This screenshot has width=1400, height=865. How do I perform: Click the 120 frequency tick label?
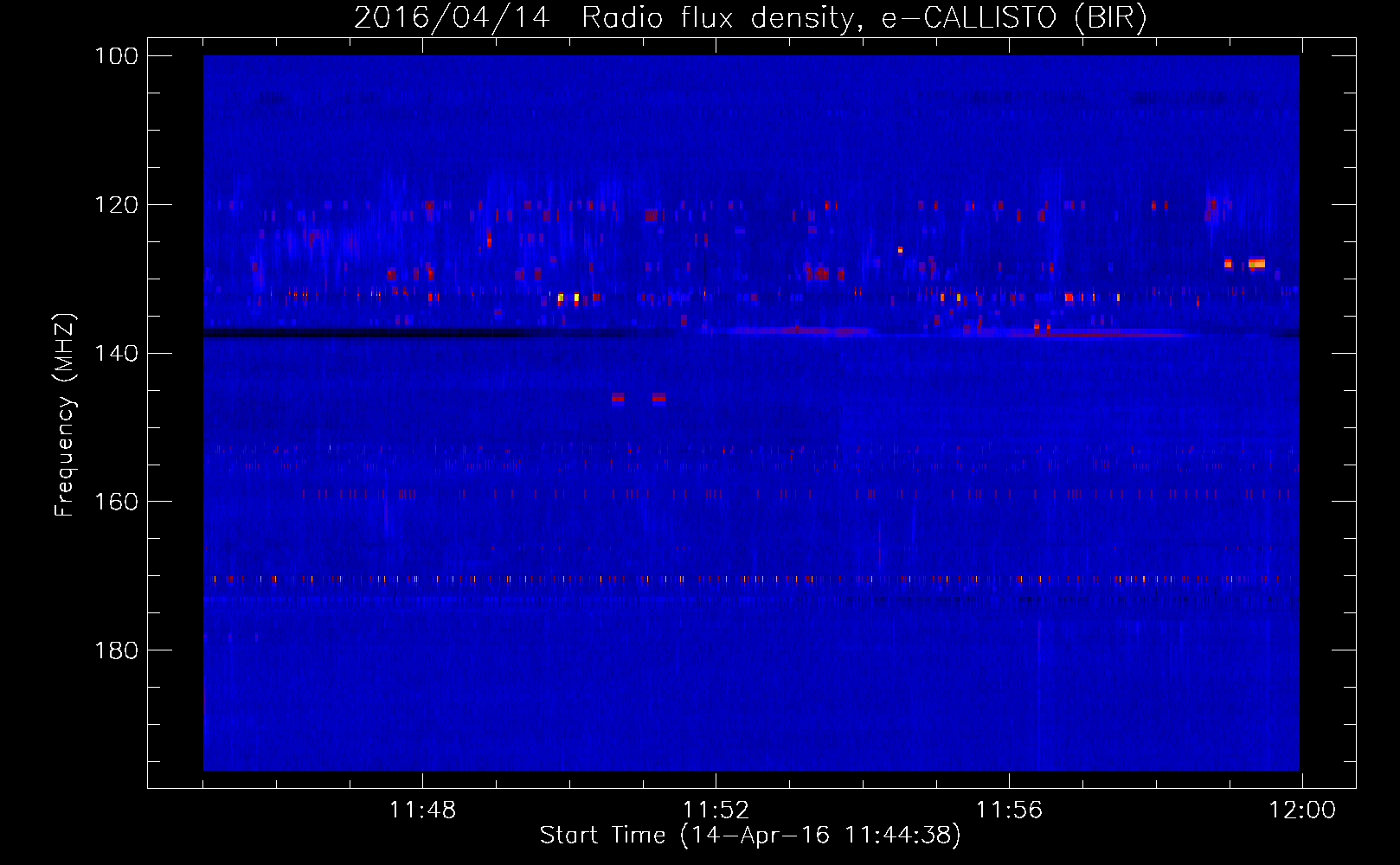117,205
